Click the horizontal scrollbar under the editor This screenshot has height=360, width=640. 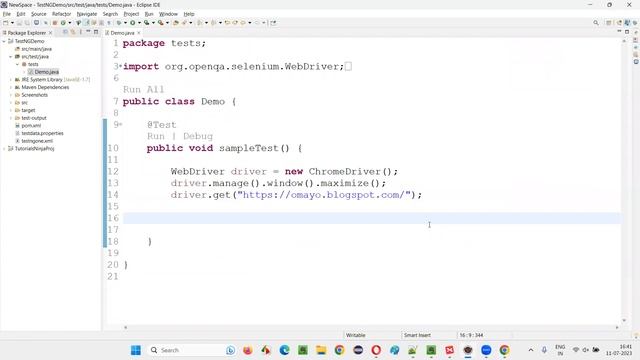pyautogui.click(x=371, y=327)
